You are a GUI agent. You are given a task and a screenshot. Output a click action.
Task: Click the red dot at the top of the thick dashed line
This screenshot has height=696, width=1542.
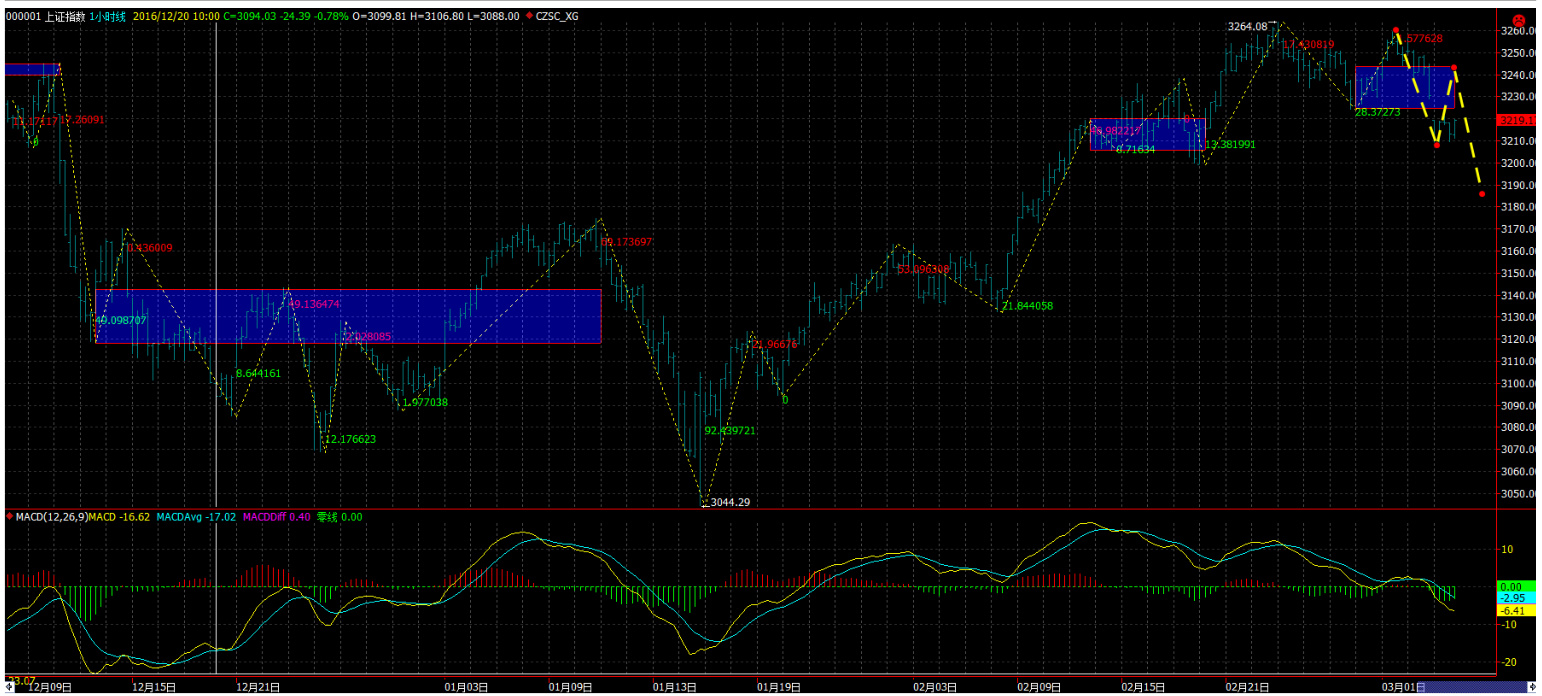(1396, 31)
